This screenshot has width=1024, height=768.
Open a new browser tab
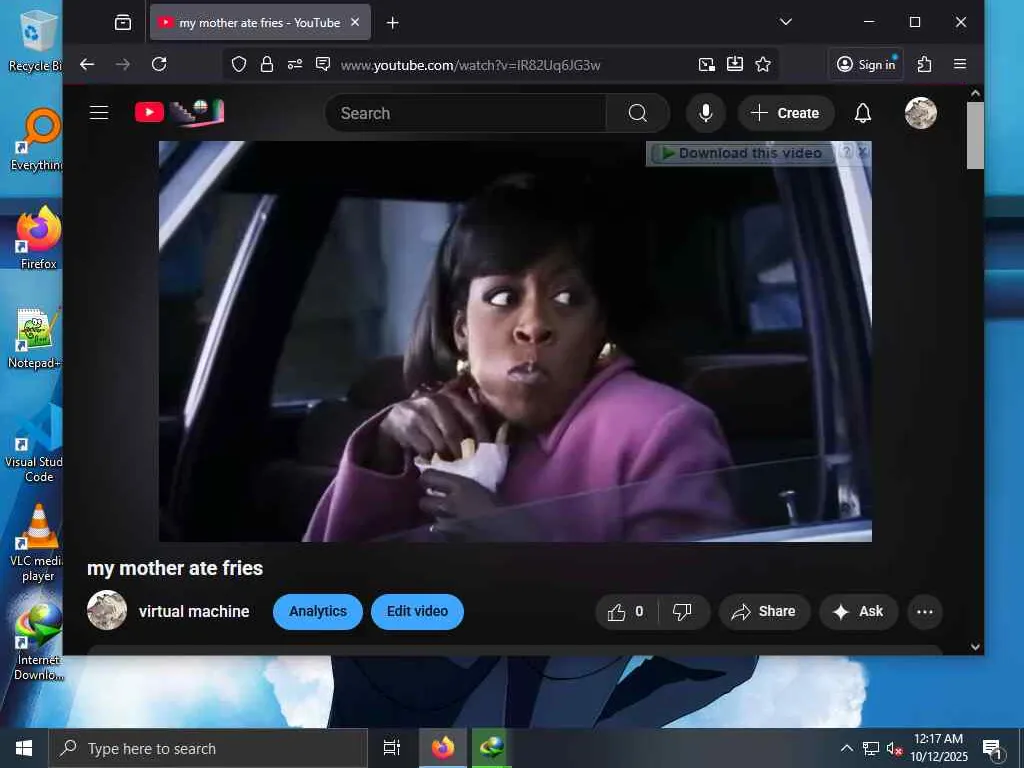(x=392, y=23)
